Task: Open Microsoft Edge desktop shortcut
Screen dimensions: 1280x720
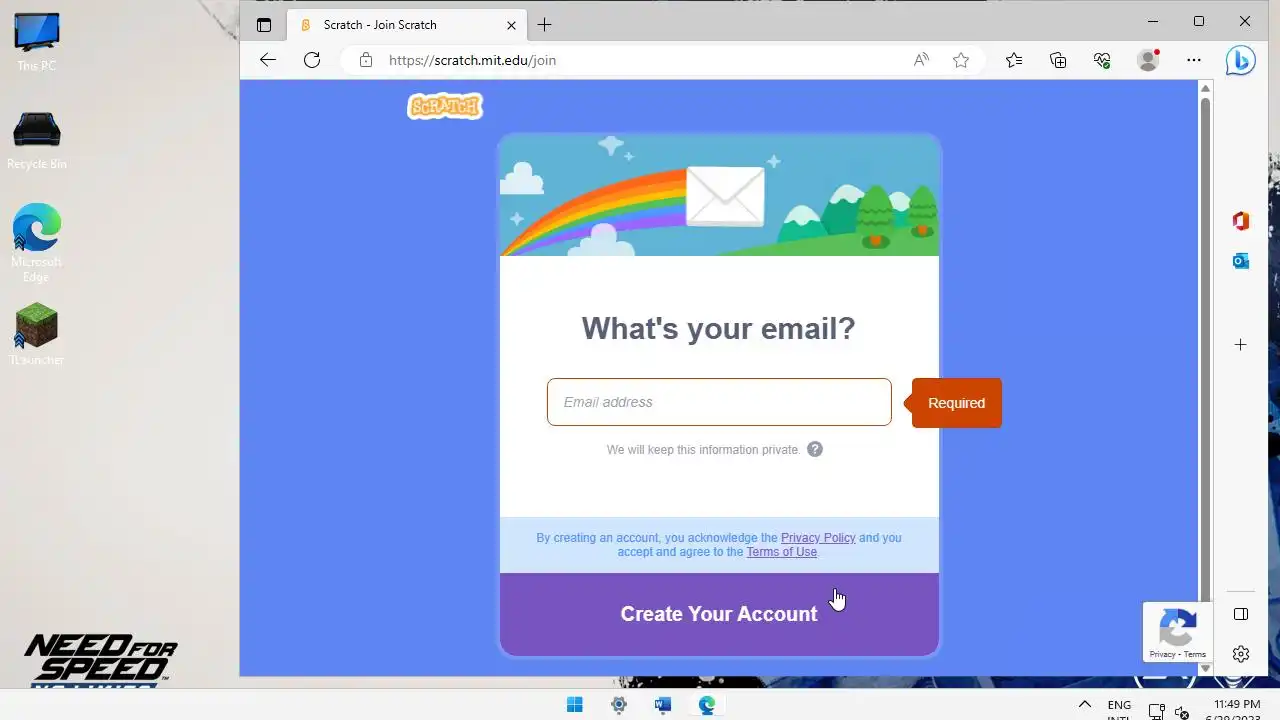Action: [37, 243]
